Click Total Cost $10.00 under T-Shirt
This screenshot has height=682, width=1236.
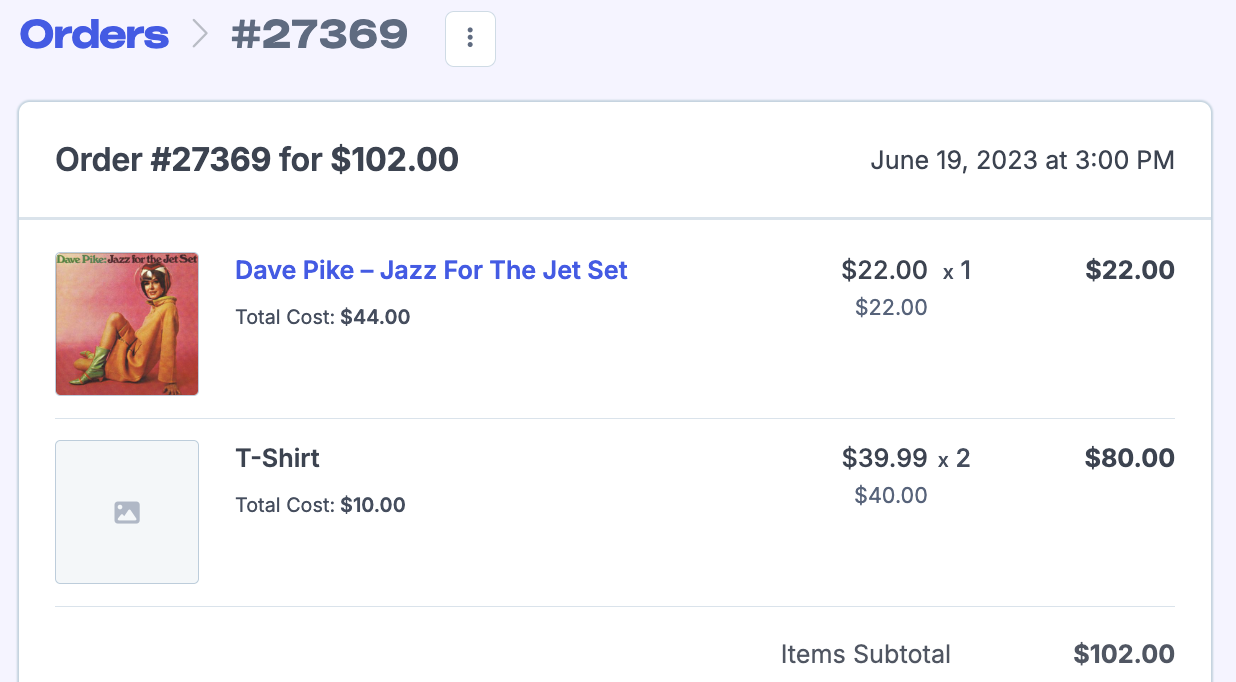coord(320,505)
